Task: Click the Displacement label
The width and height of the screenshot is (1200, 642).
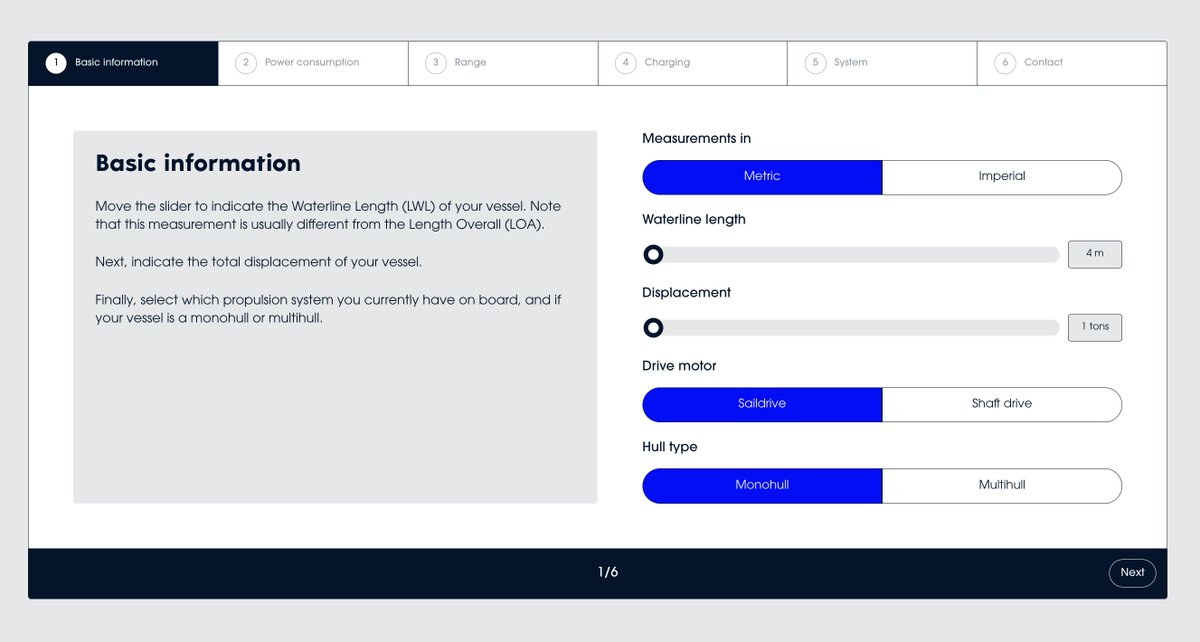Action: [686, 293]
